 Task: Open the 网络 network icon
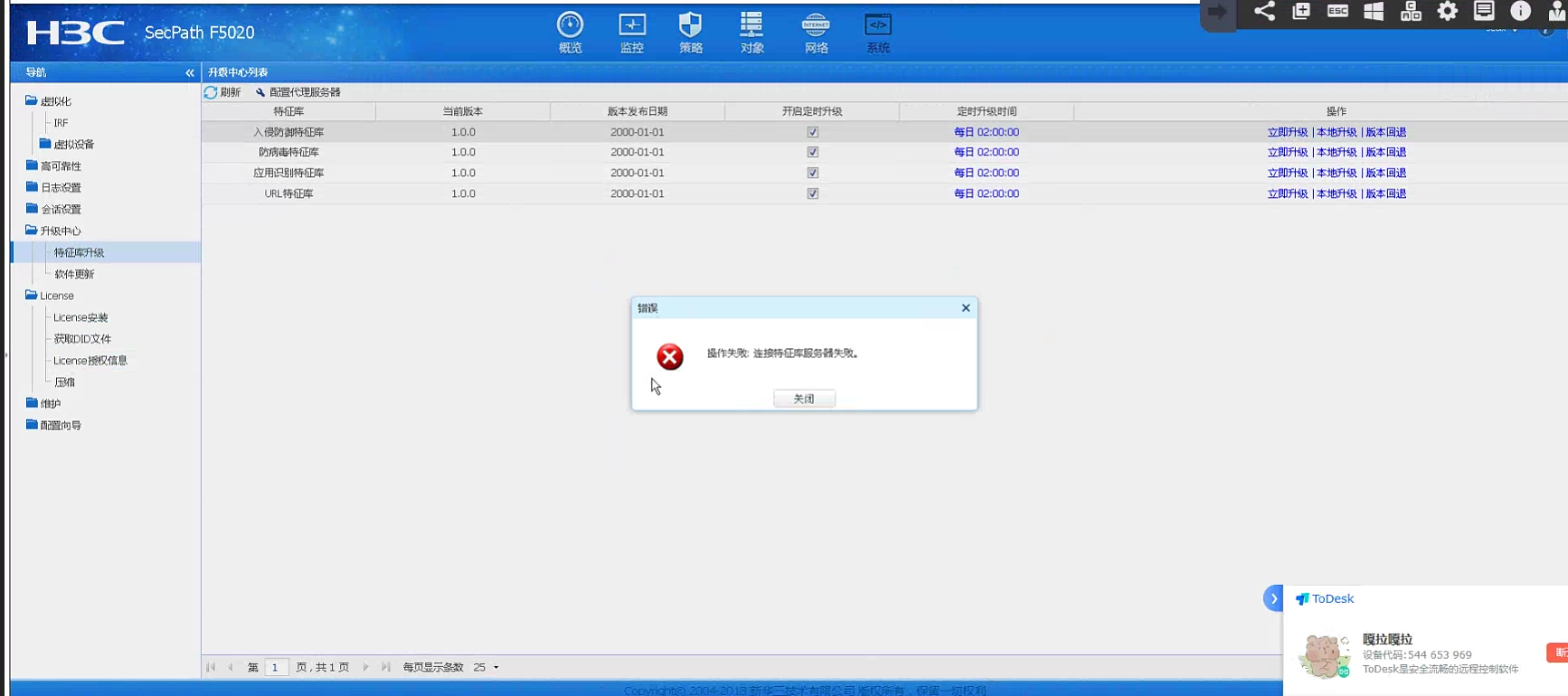[816, 25]
